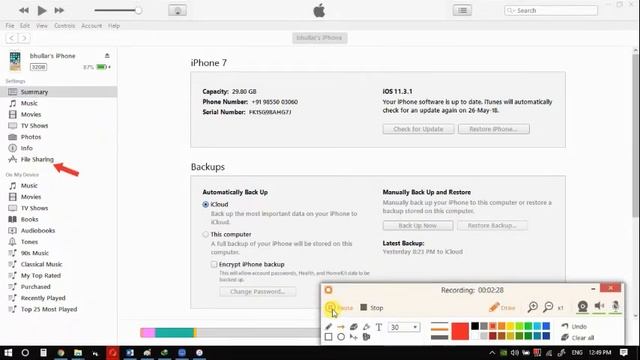
Task: Pick the yellow color swatch in the top row
Action: (510, 326)
